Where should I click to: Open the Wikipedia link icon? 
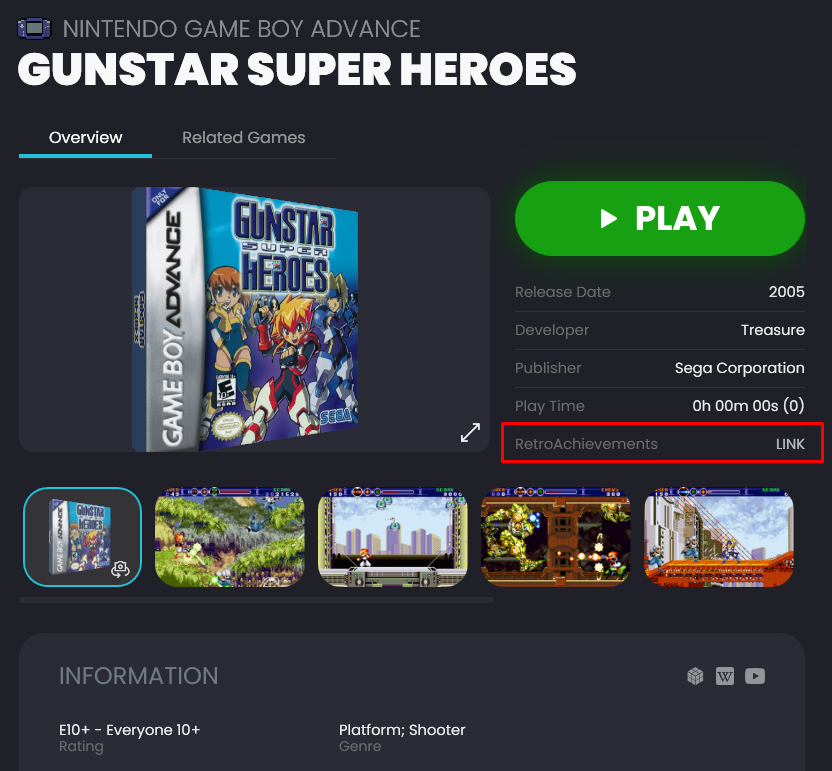[x=725, y=676]
